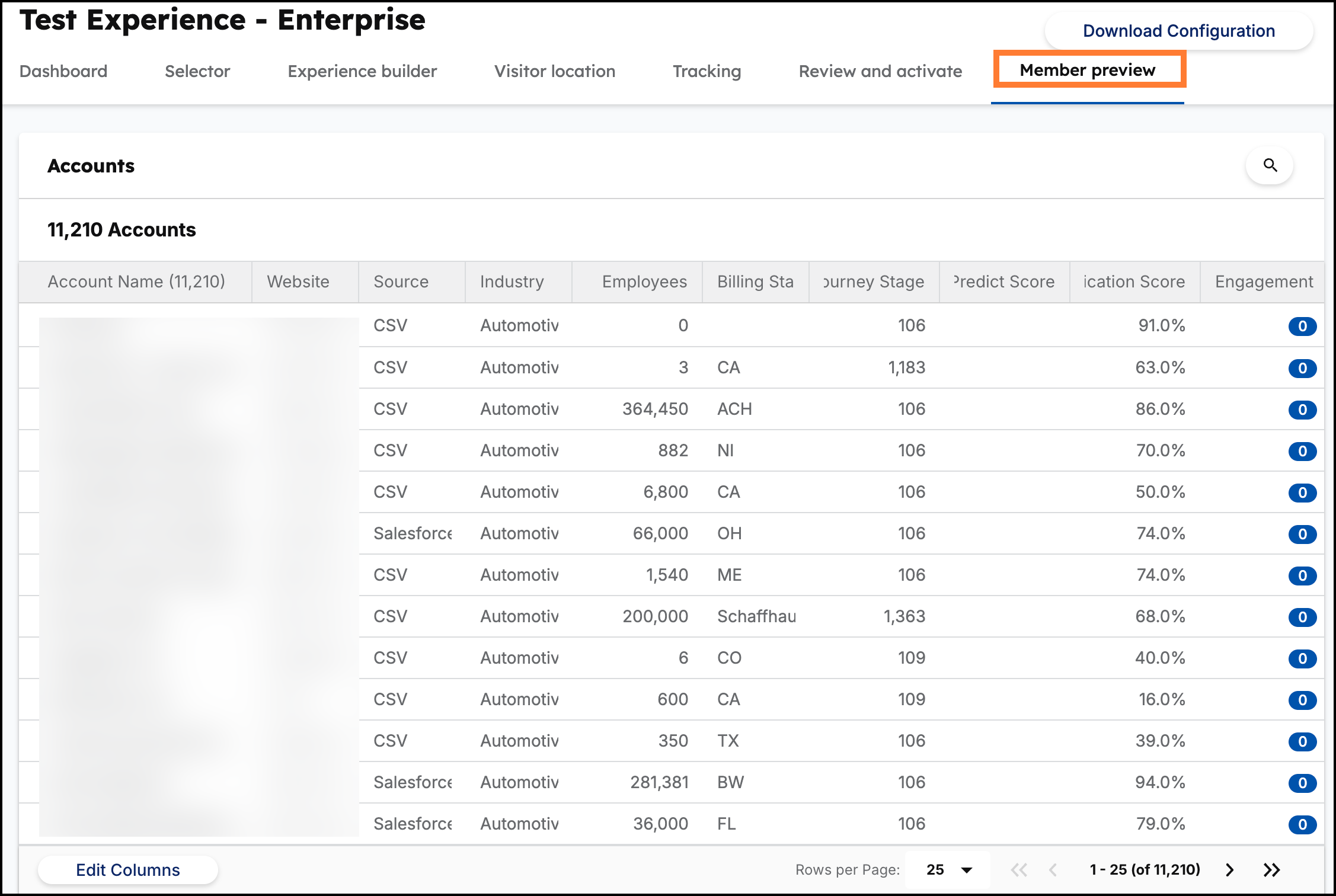This screenshot has width=1336, height=896.
Task: Sort accounts by Employees column
Action: (x=644, y=281)
